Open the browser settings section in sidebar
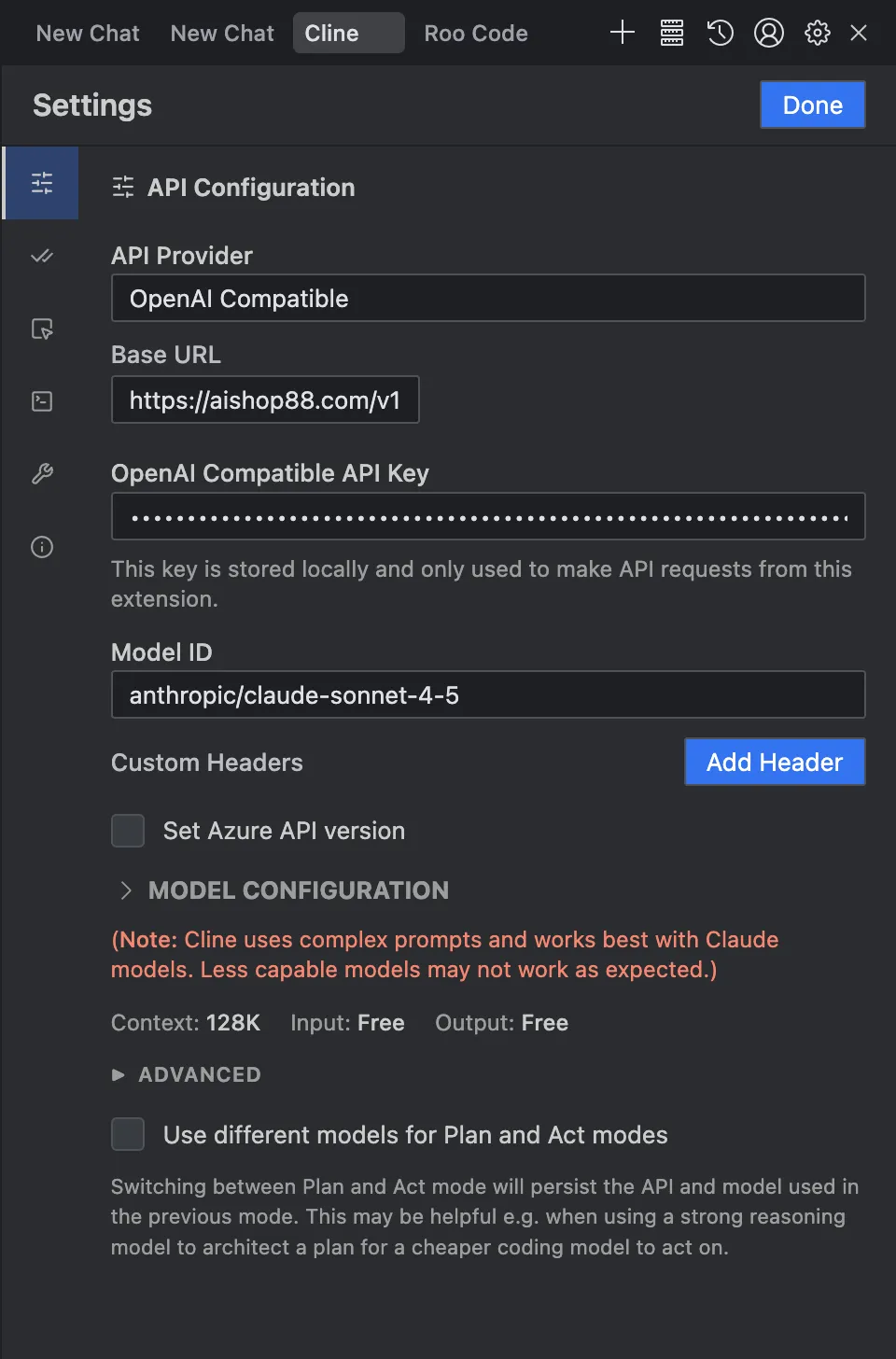Viewport: 896px width, 1359px height. click(x=40, y=329)
